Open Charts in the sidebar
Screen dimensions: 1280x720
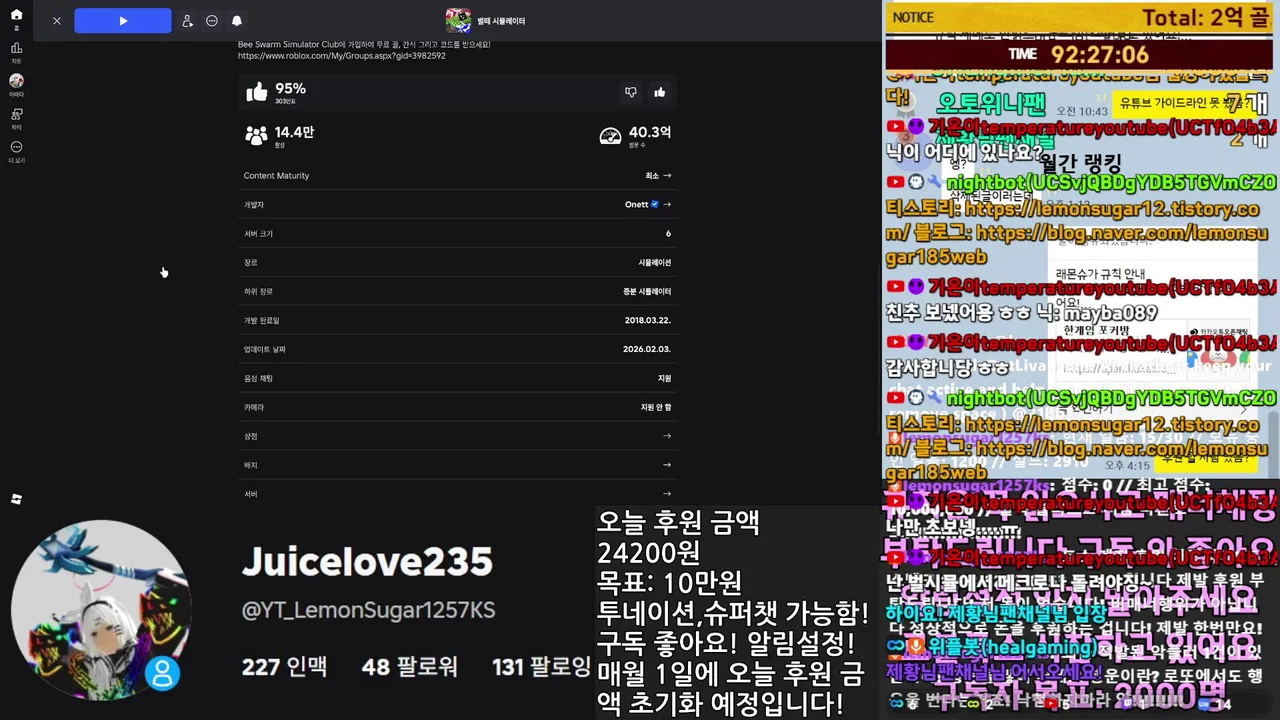(x=16, y=52)
